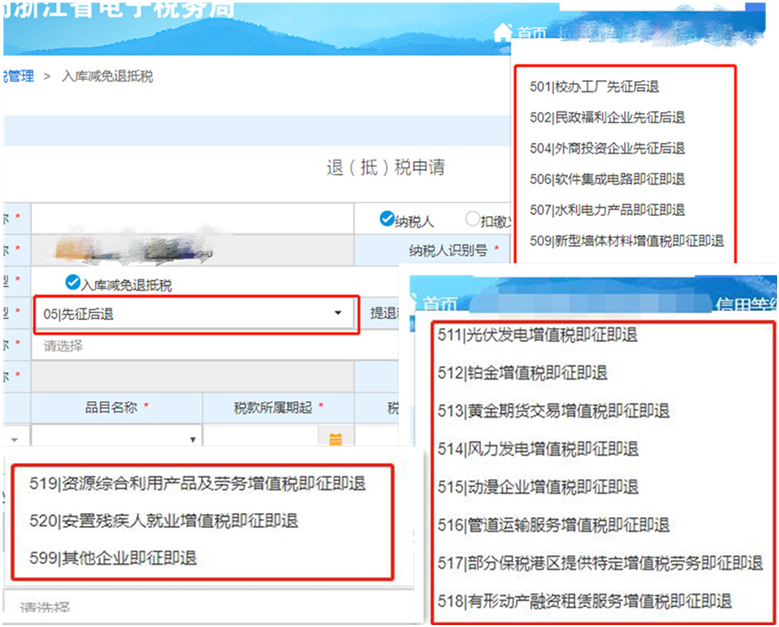Choose 513|黄金期货交易增值税即征即退 entry
The width and height of the screenshot is (779, 627).
coord(553,411)
